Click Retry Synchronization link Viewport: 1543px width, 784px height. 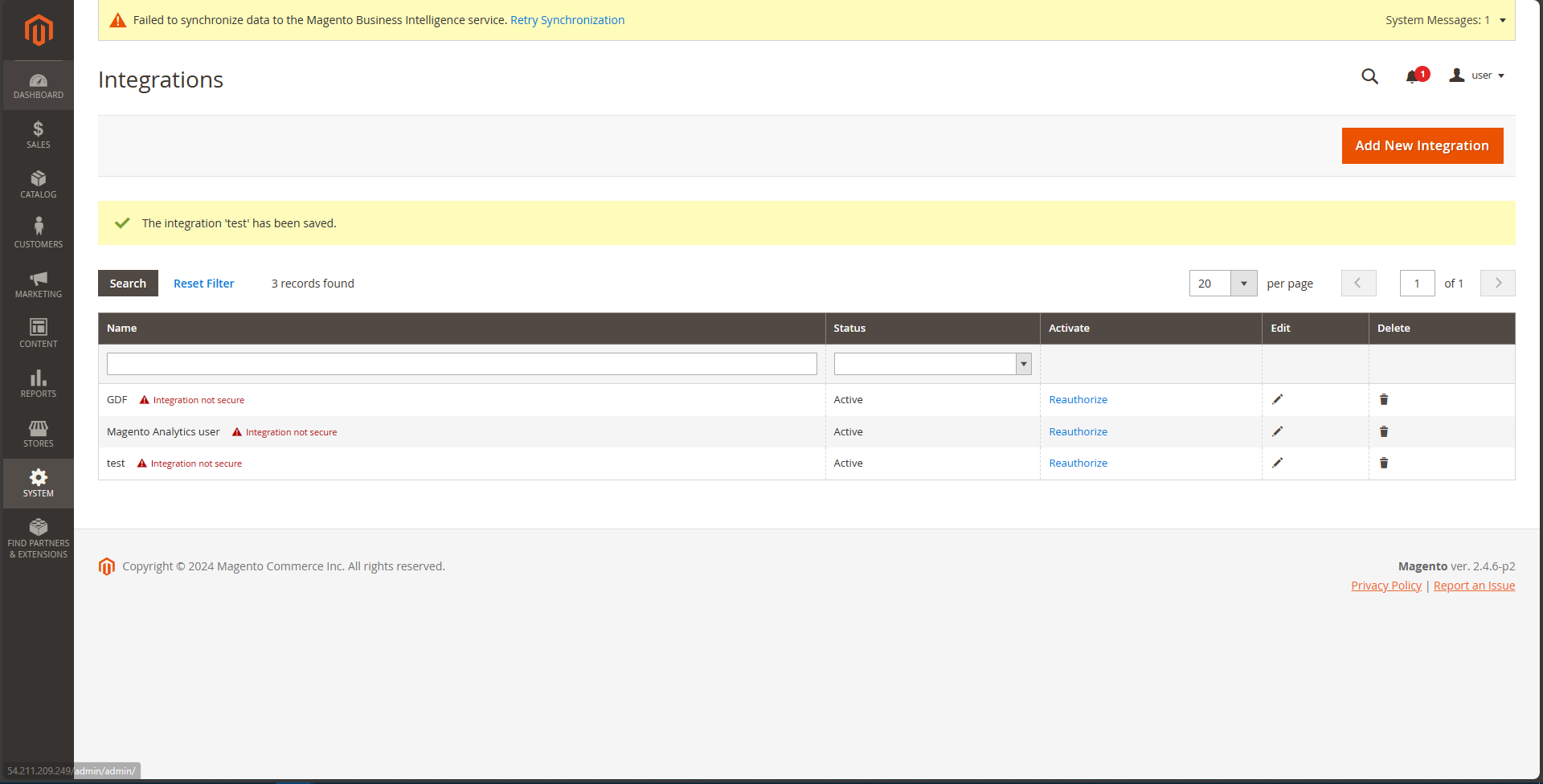[567, 20]
